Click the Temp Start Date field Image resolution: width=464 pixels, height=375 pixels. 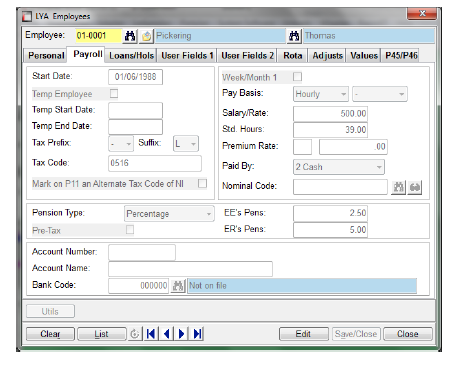(x=135, y=110)
